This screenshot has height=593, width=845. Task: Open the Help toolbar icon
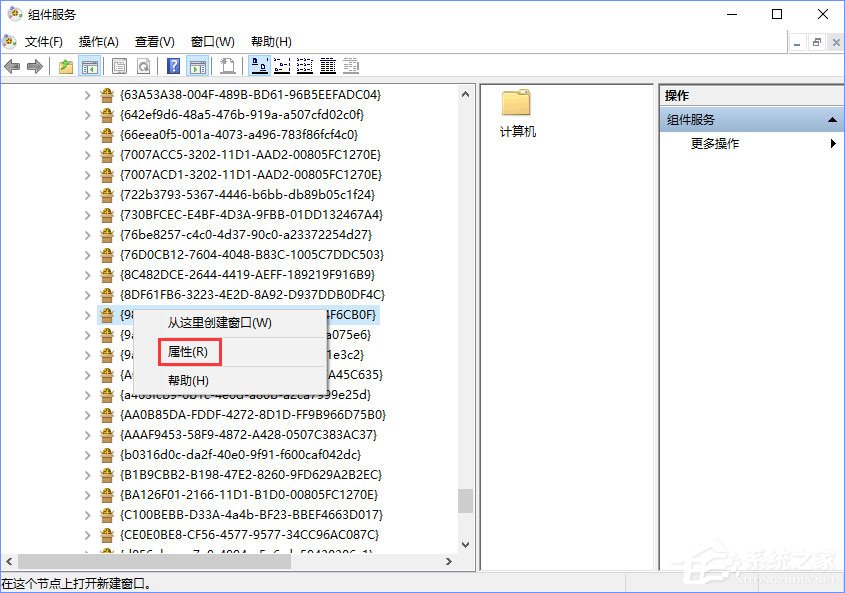172,65
